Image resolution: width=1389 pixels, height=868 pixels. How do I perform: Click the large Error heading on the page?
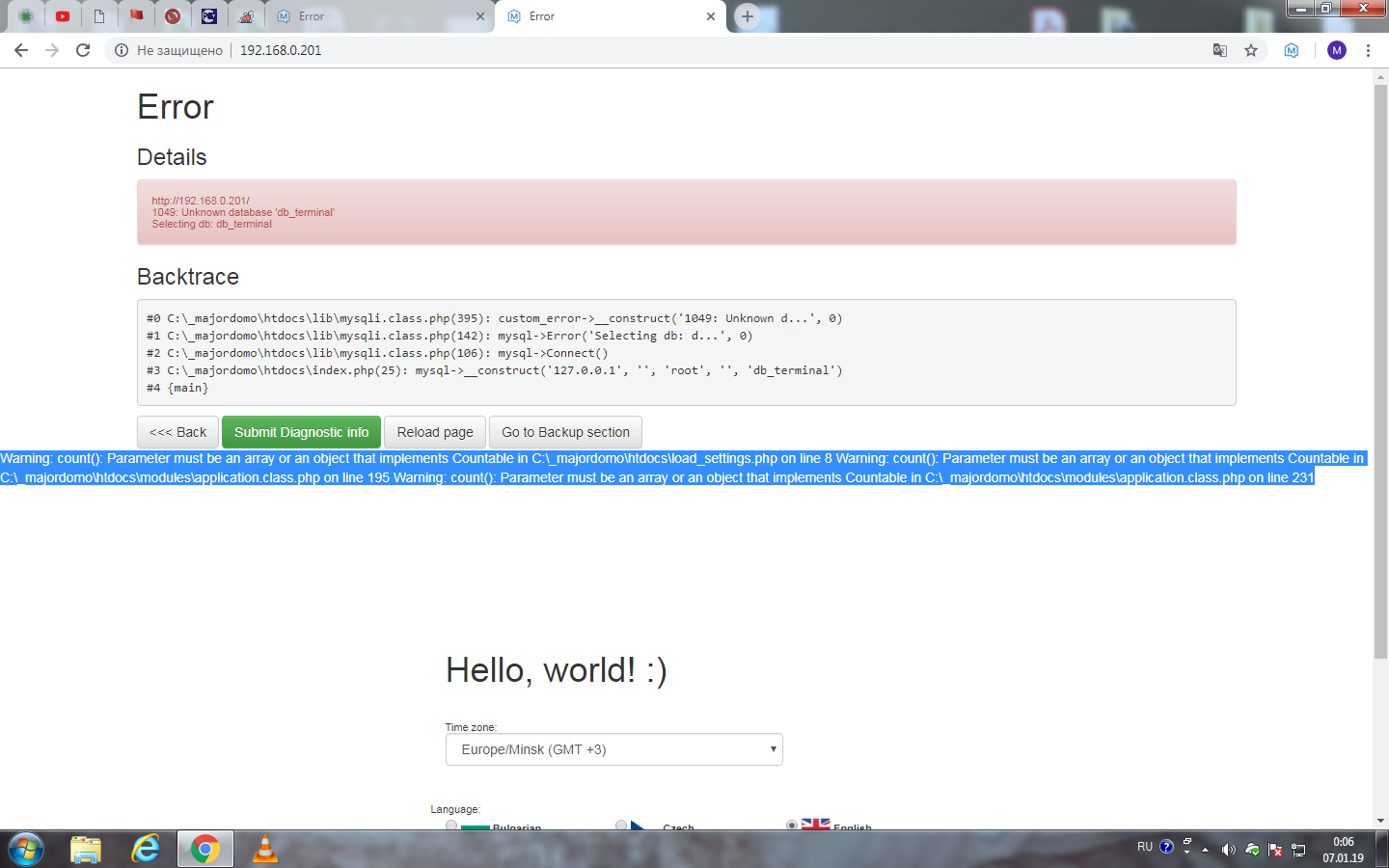point(176,107)
